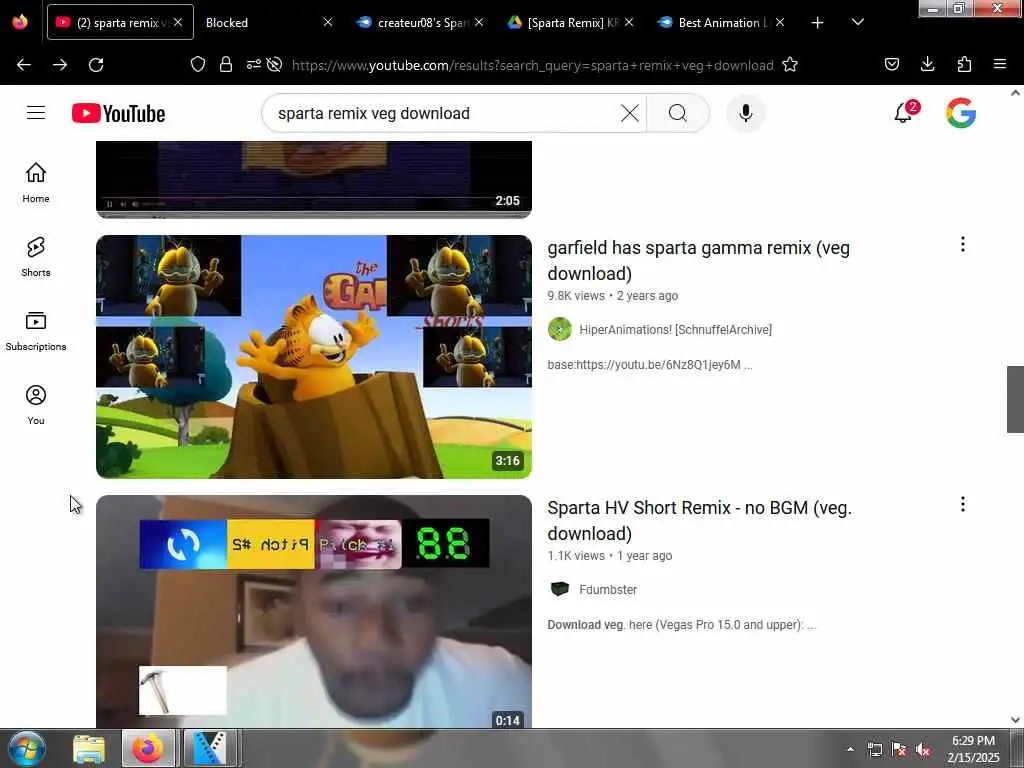Open the Save to Pocket button
Screen dimensions: 1024x768
tap(892, 64)
